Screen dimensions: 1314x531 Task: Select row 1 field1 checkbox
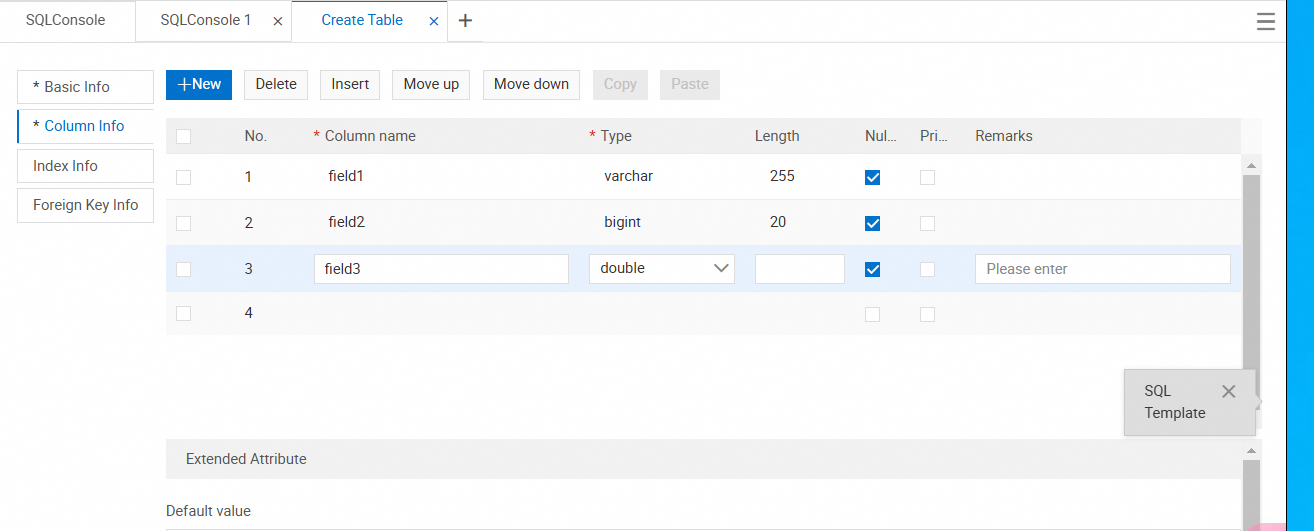[183, 177]
